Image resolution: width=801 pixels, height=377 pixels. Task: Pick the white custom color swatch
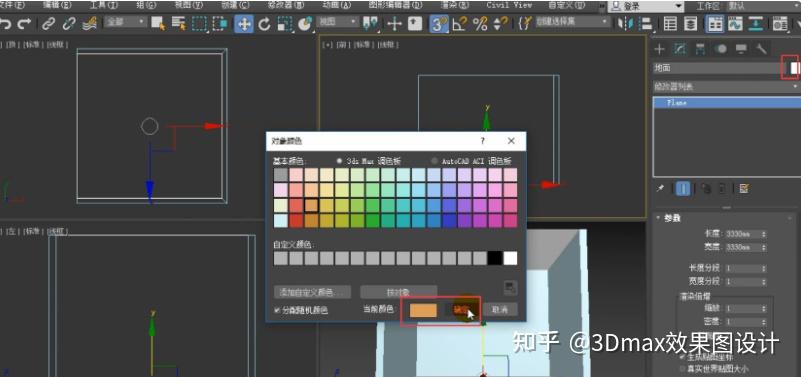tap(510, 258)
